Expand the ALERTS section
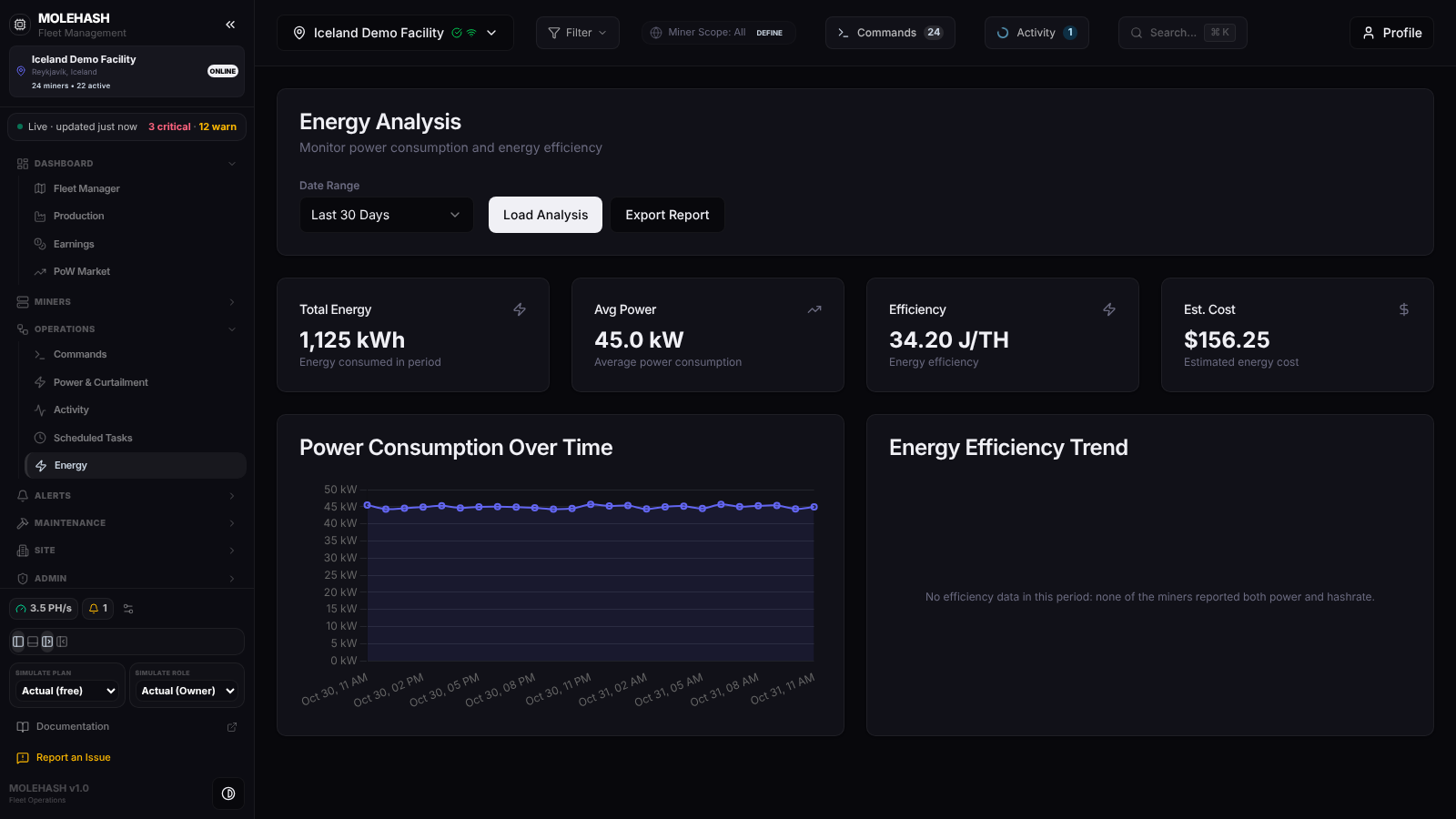Viewport: 1456px width, 819px height. coord(127,495)
